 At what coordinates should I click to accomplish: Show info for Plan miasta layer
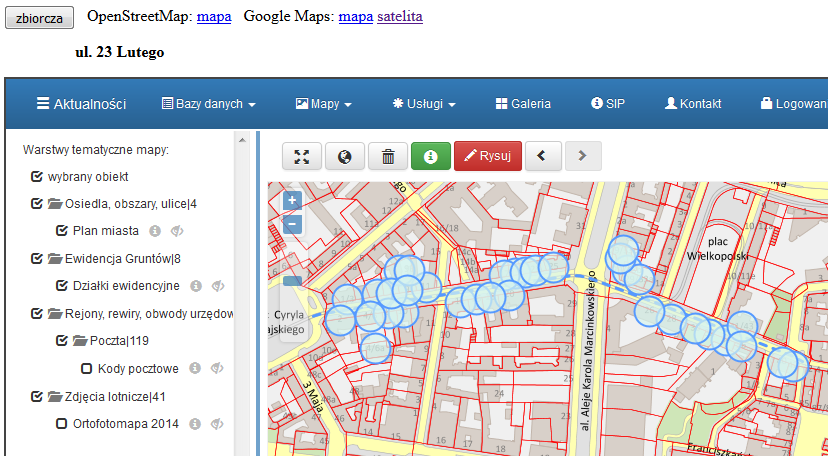(x=155, y=231)
